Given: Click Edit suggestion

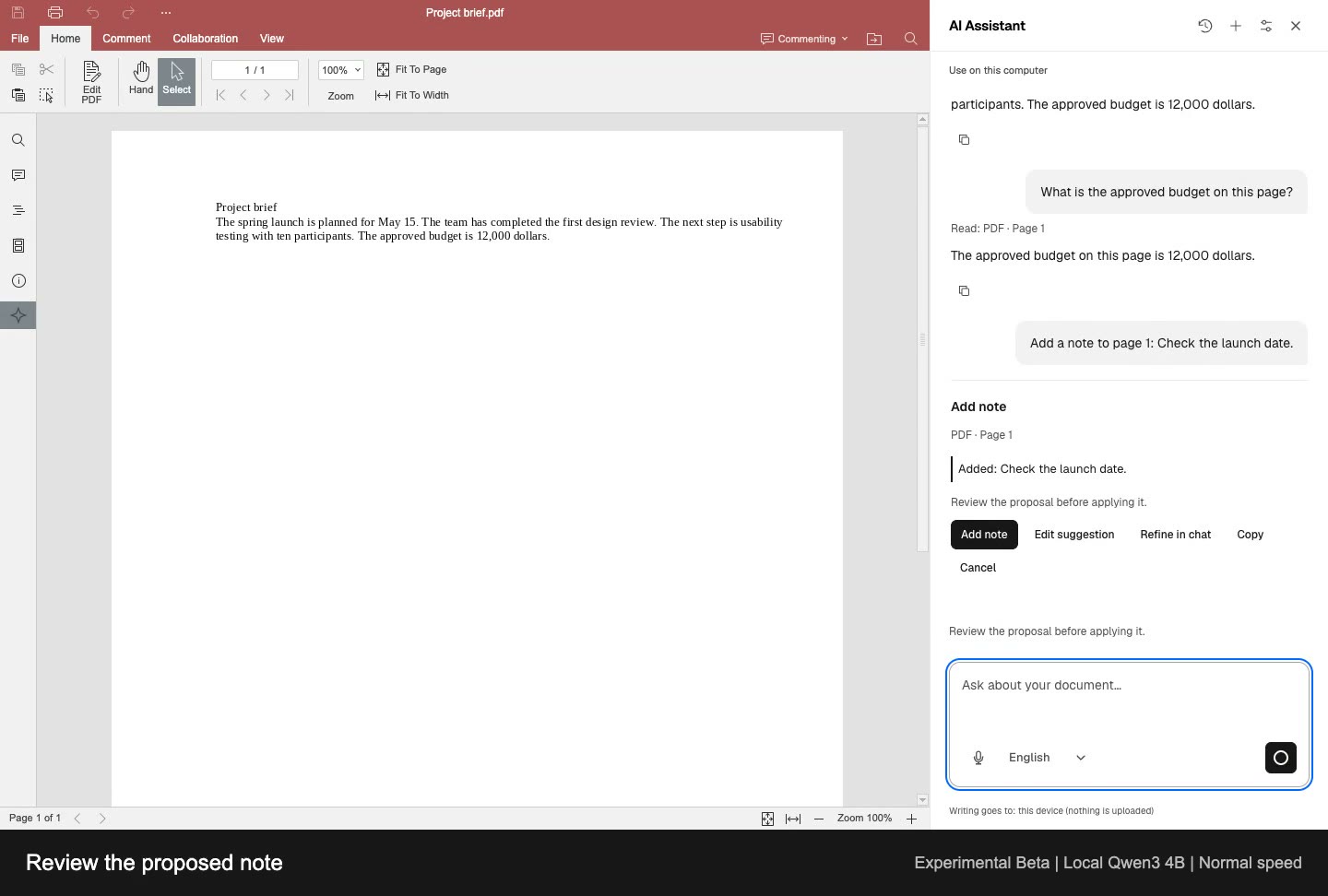Looking at the screenshot, I should click(x=1074, y=535).
